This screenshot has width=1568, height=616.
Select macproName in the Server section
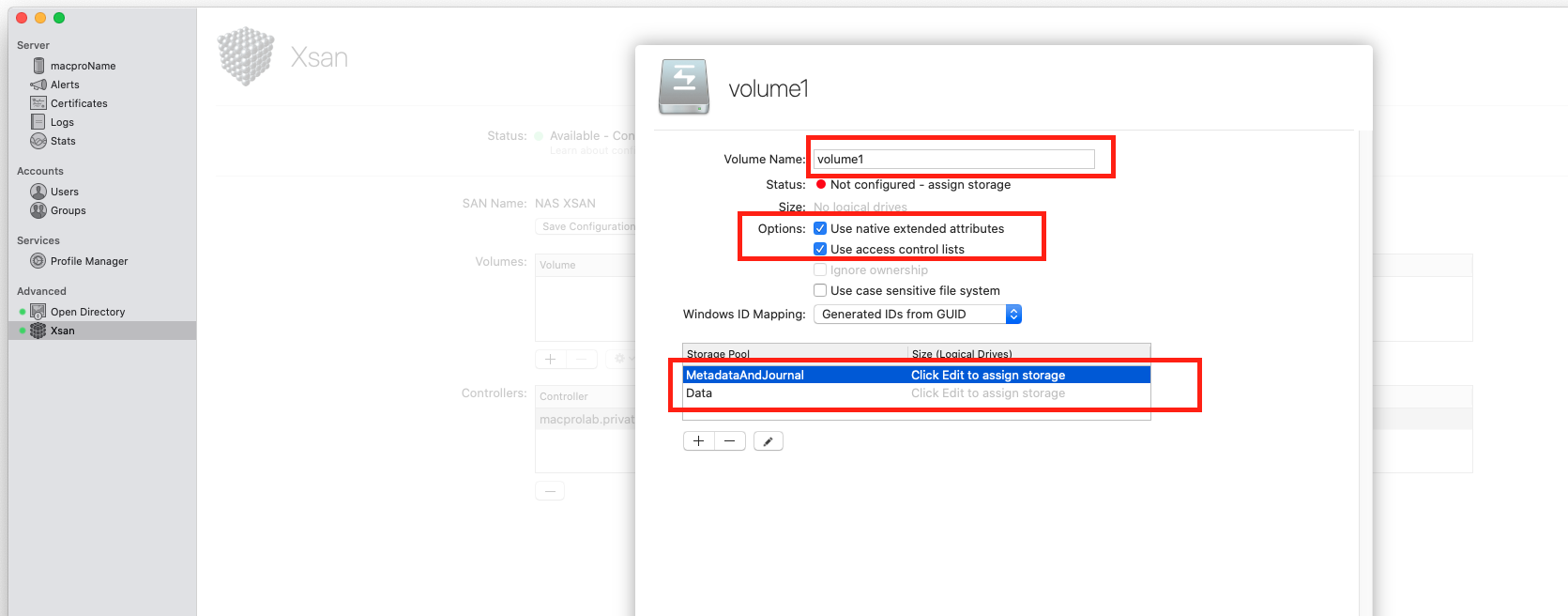pyautogui.click(x=84, y=66)
